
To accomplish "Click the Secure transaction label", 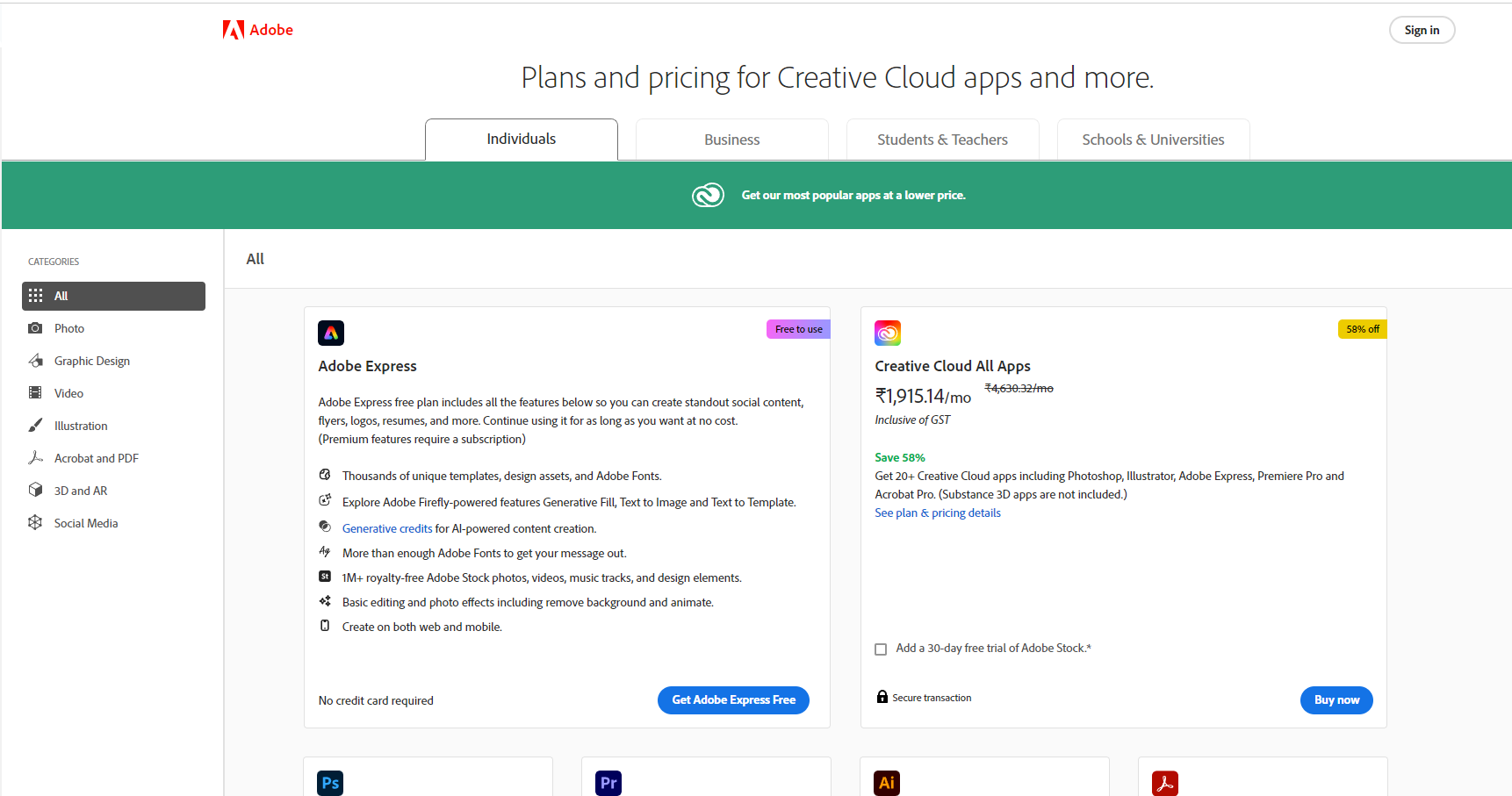I will click(x=932, y=698).
